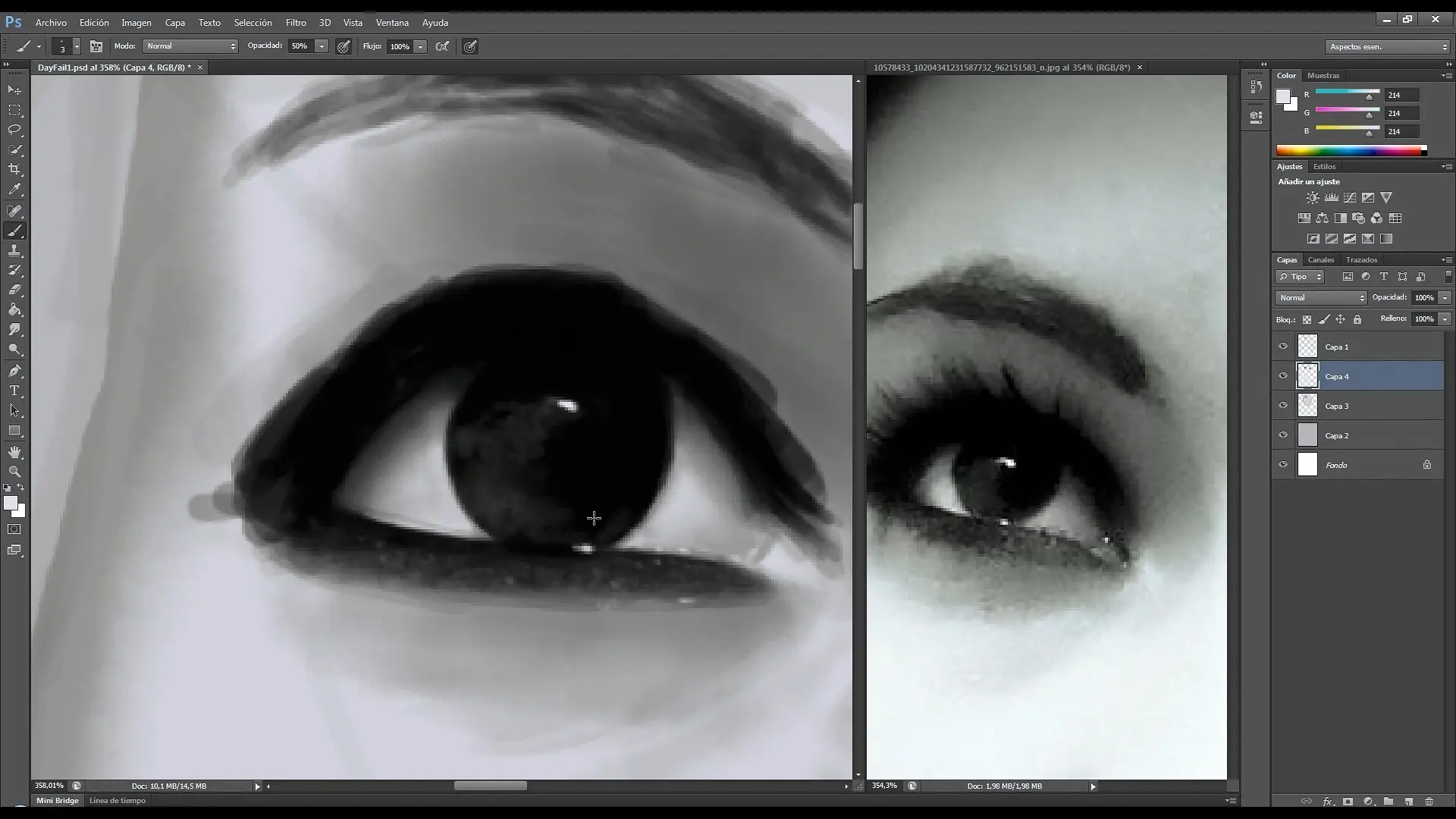Delete layer with trash icon

tap(1429, 801)
